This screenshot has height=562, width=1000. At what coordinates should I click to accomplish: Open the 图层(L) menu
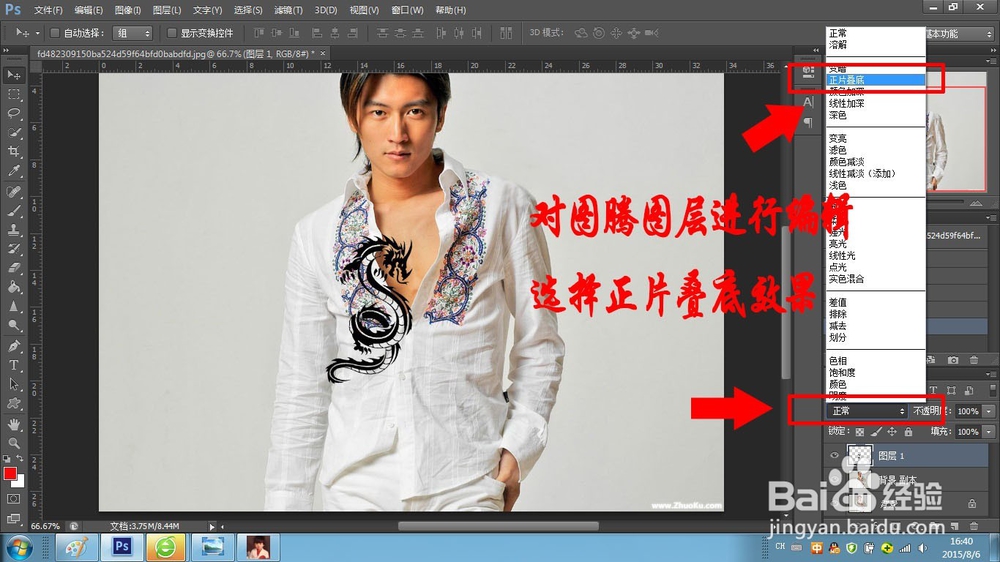click(167, 10)
